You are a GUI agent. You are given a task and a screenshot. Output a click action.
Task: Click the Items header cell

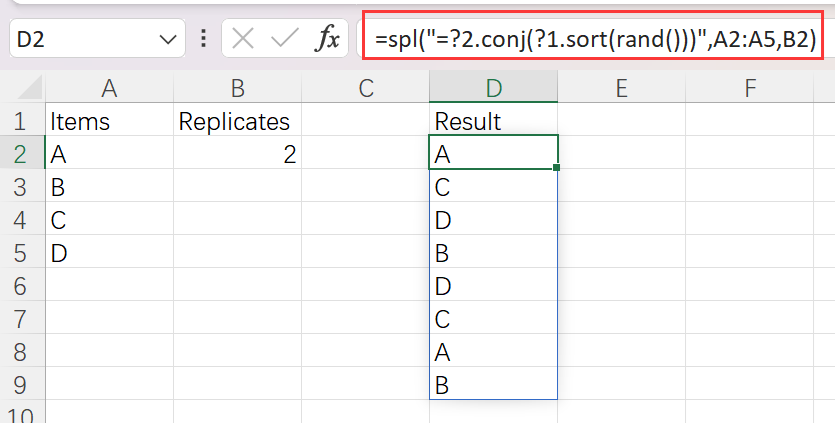pyautogui.click(x=110, y=122)
